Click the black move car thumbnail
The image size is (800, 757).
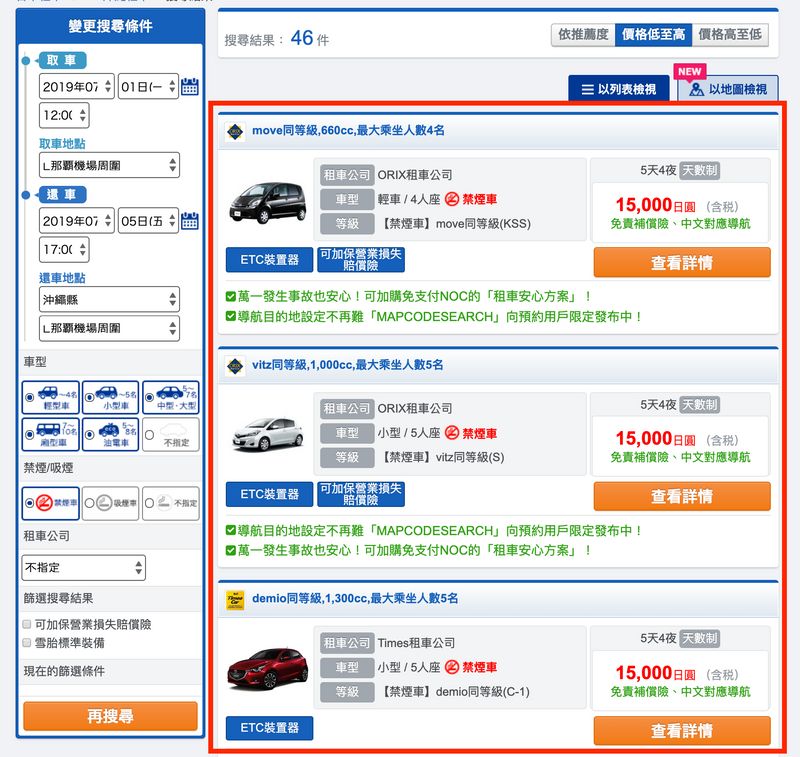click(x=268, y=203)
